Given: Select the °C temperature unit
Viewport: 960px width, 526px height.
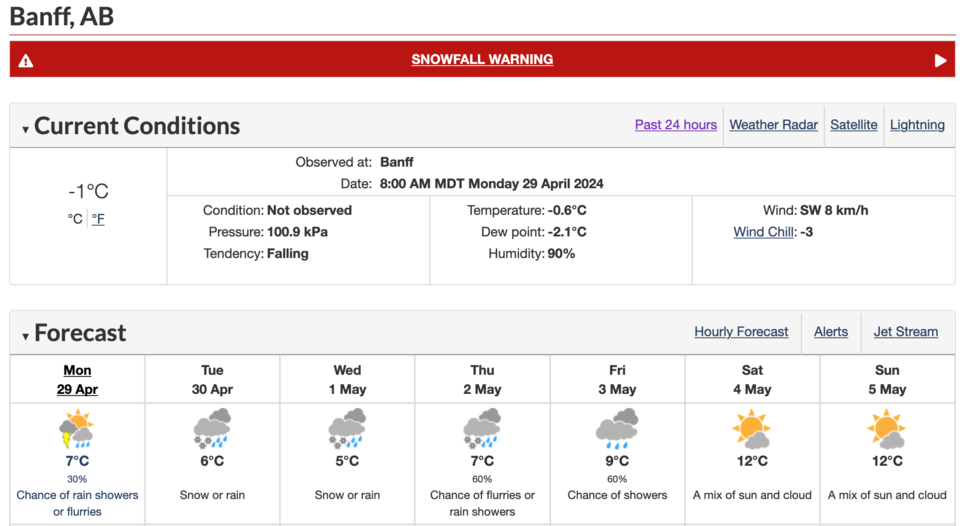Looking at the screenshot, I should (x=75, y=219).
